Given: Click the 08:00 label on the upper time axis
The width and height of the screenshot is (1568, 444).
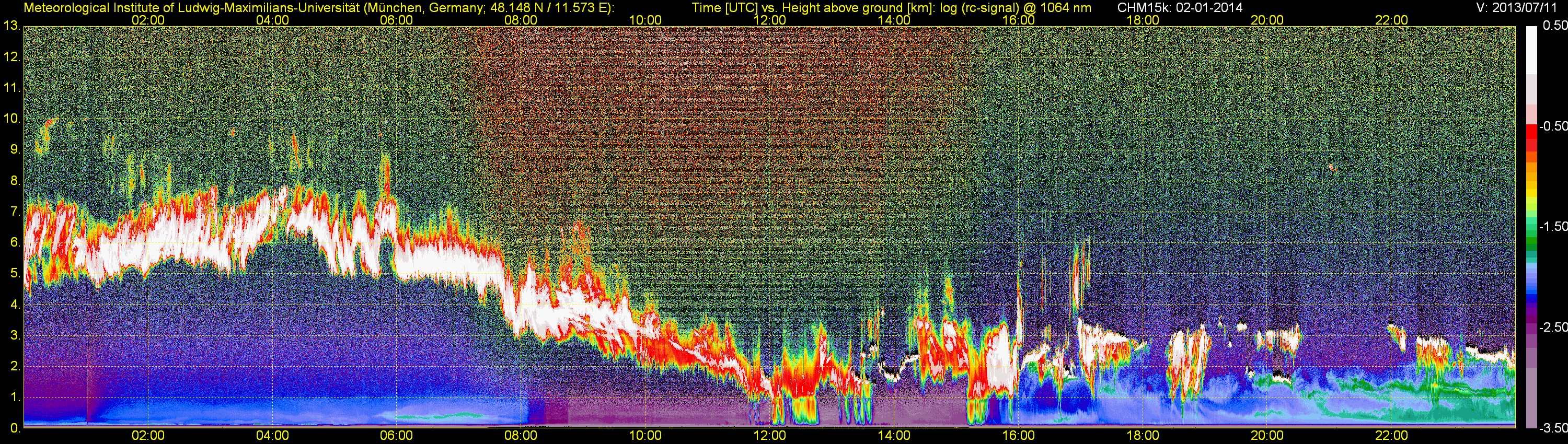Looking at the screenshot, I should [x=521, y=20].
